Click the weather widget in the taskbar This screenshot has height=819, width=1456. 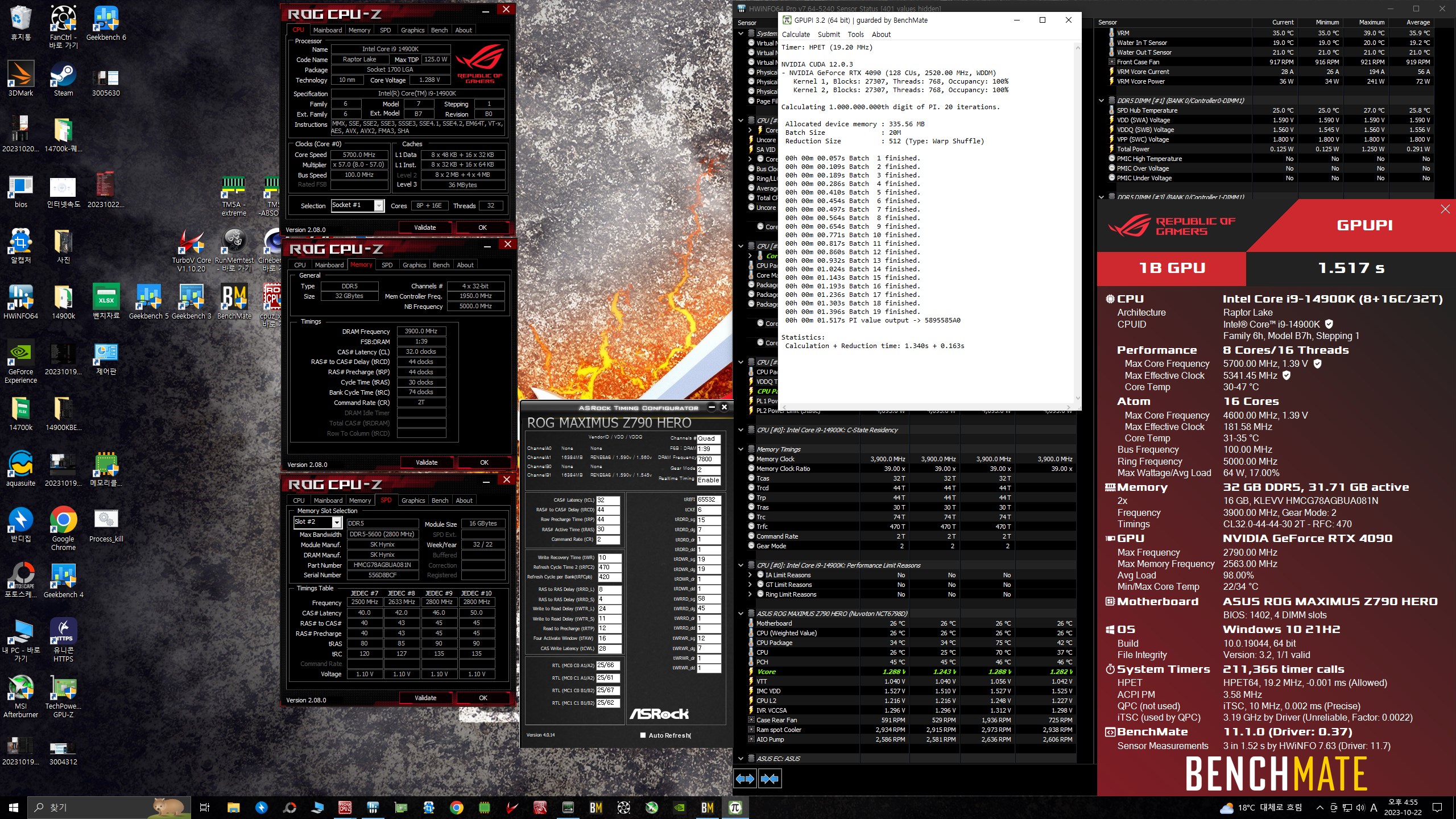[1260, 808]
